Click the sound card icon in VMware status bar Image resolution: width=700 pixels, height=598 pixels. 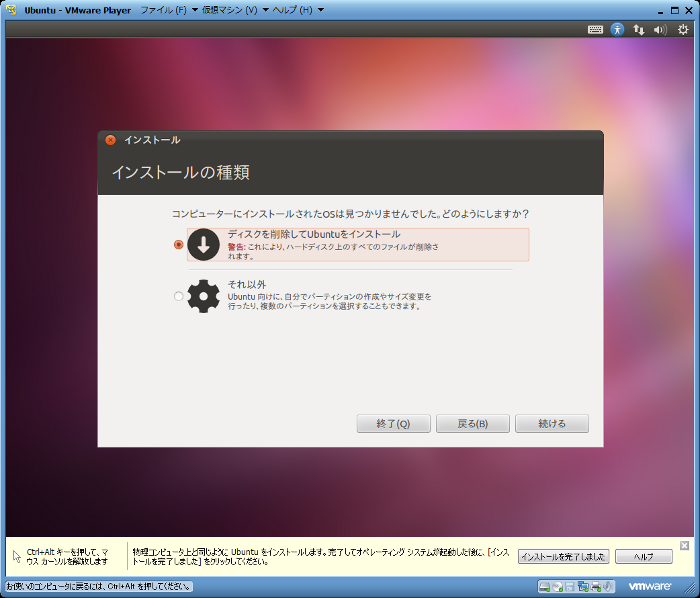pos(608,586)
